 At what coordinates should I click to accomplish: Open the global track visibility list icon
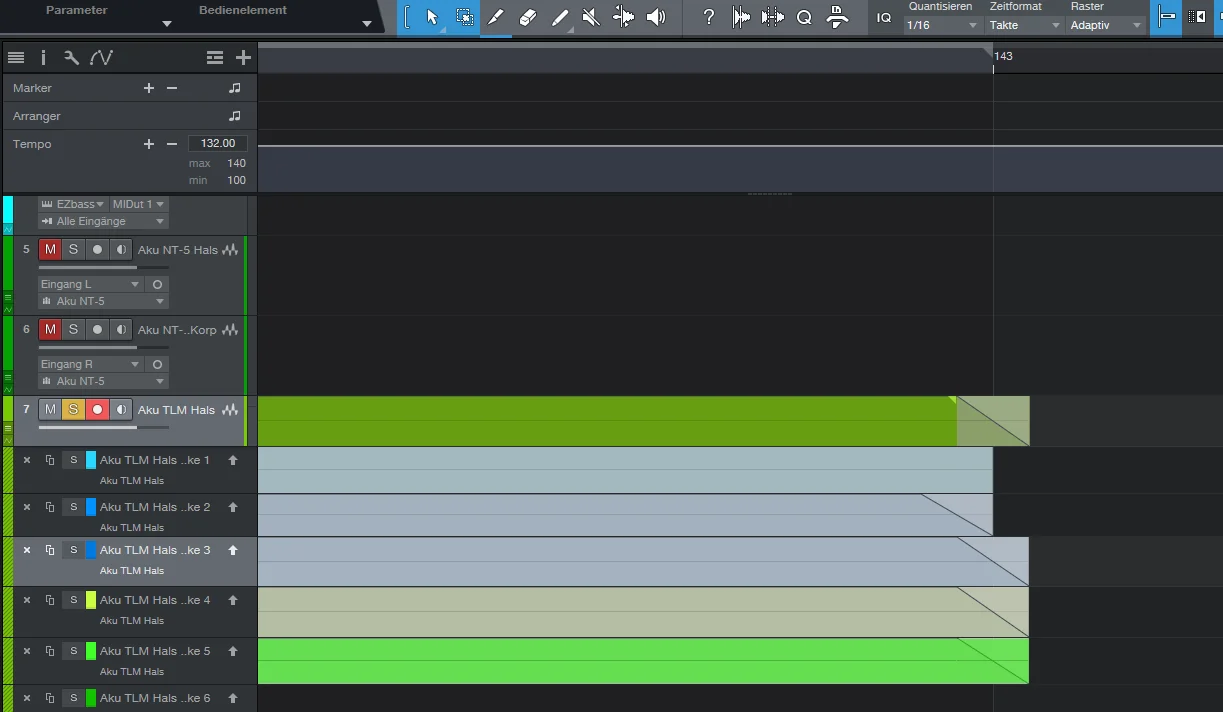click(x=215, y=58)
